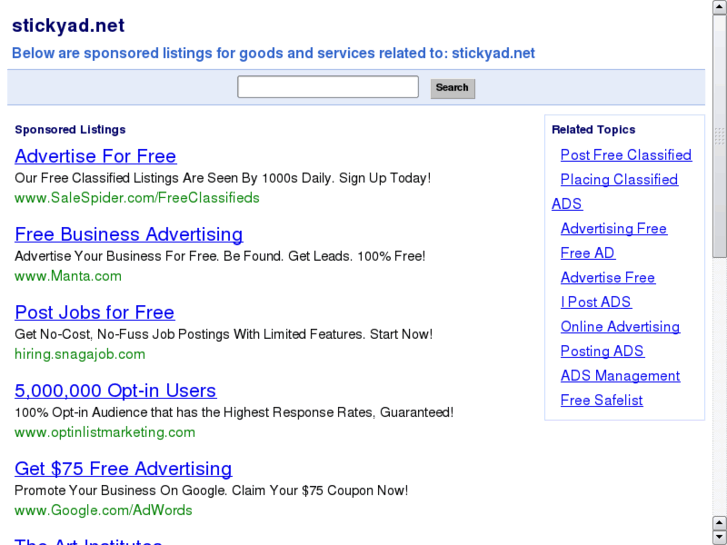Visit the hiring.snagajob.com URL link
Viewport: 727px width, 545px height.
click(x=80, y=353)
